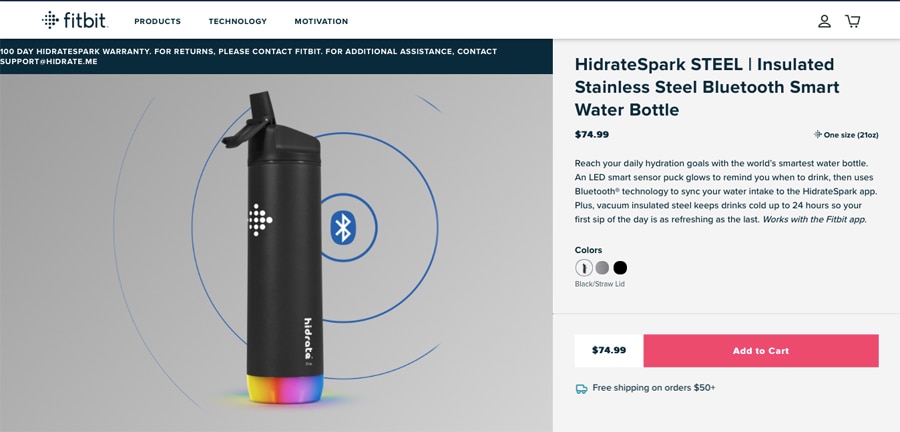Select the solid black color swatch
This screenshot has width=900, height=432.
coord(620,267)
